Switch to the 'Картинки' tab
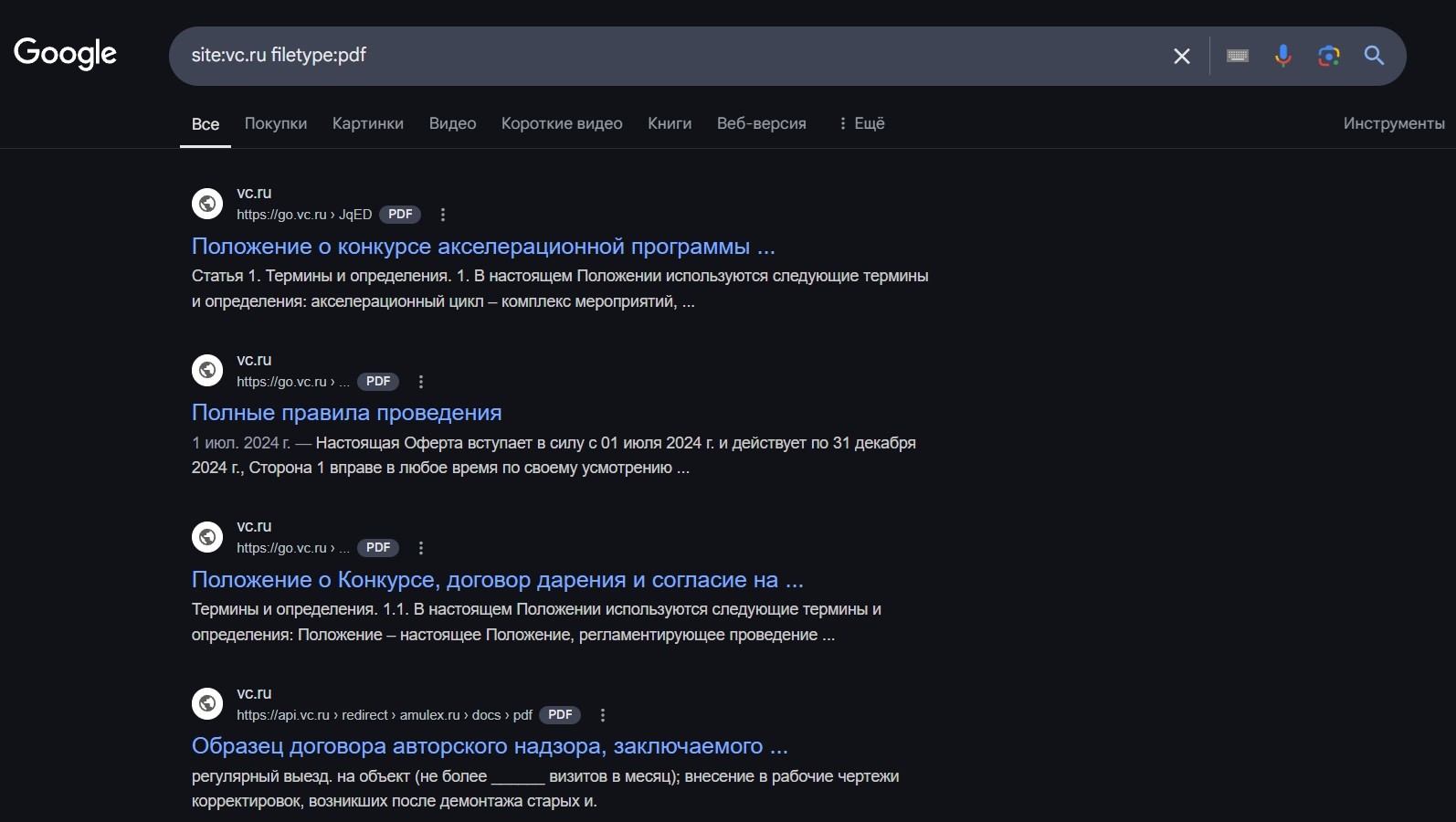The image size is (1456, 822). point(367,123)
